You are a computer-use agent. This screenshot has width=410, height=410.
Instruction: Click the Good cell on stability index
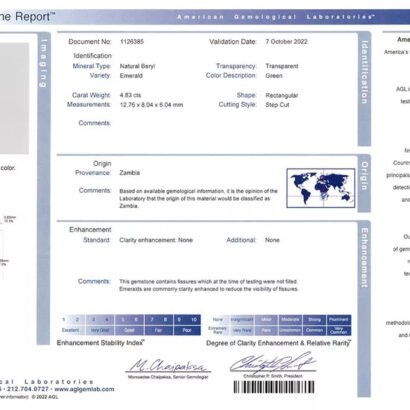pos(129,330)
